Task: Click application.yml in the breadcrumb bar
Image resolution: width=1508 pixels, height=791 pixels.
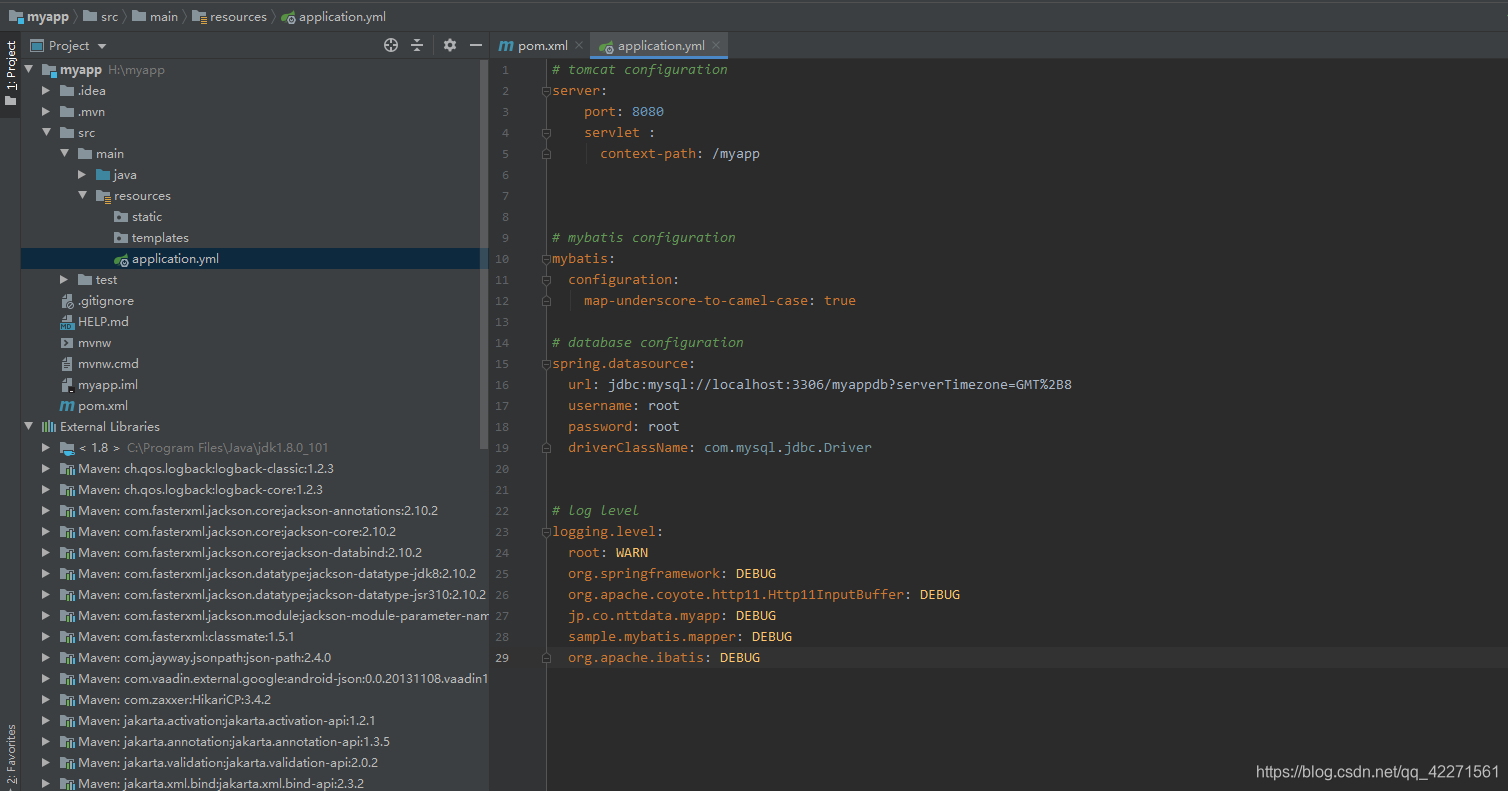Action: click(x=334, y=16)
